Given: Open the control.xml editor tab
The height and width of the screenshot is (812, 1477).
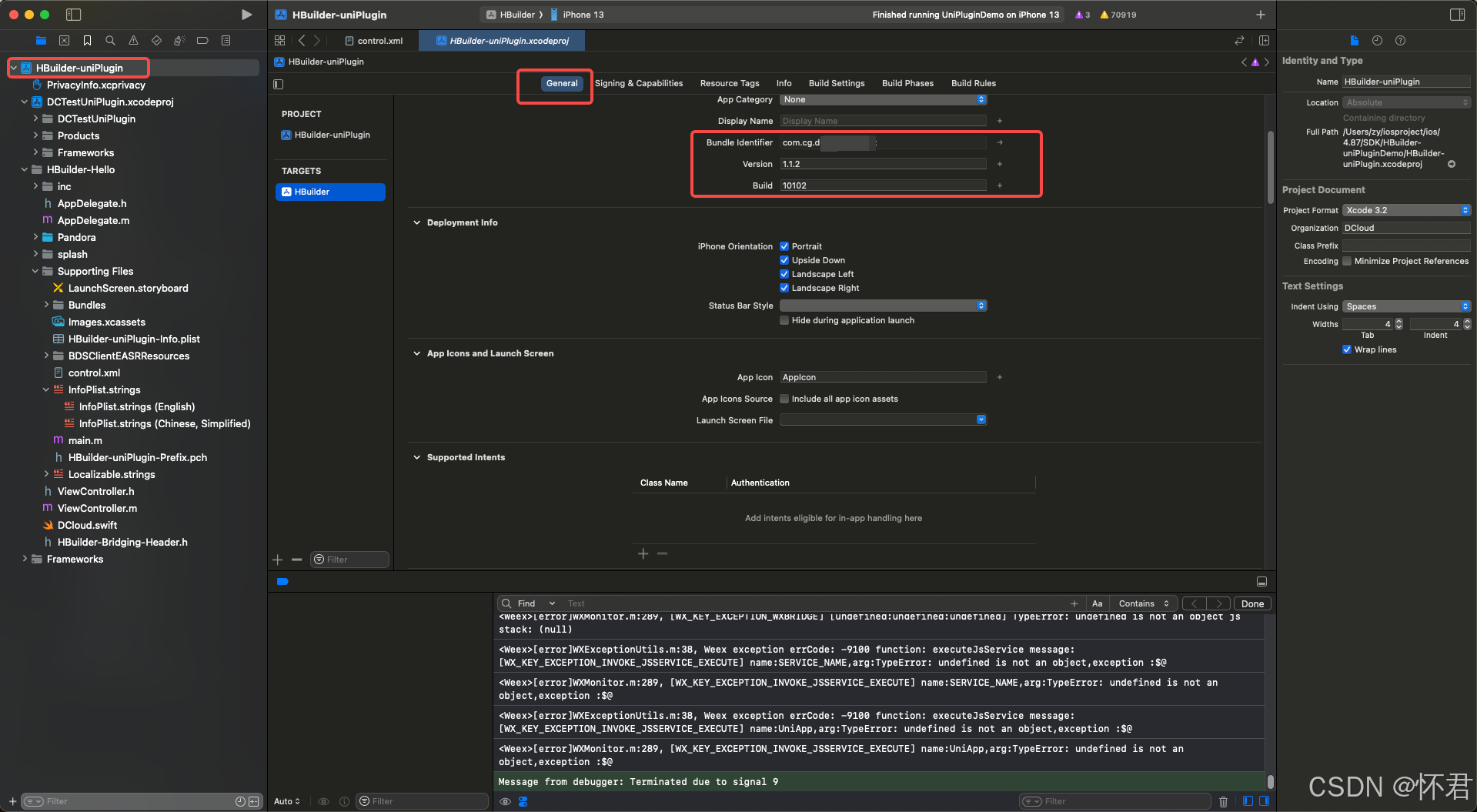Looking at the screenshot, I should click(x=373, y=41).
